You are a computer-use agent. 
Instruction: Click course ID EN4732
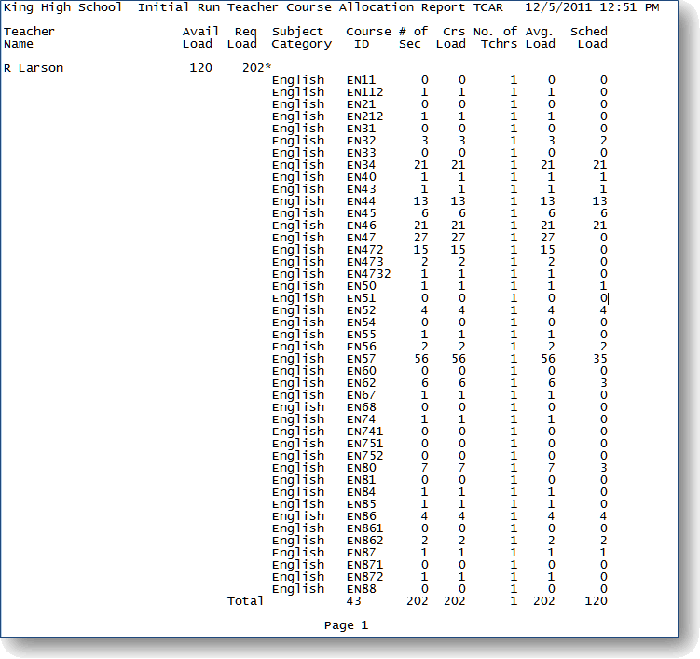368,274
